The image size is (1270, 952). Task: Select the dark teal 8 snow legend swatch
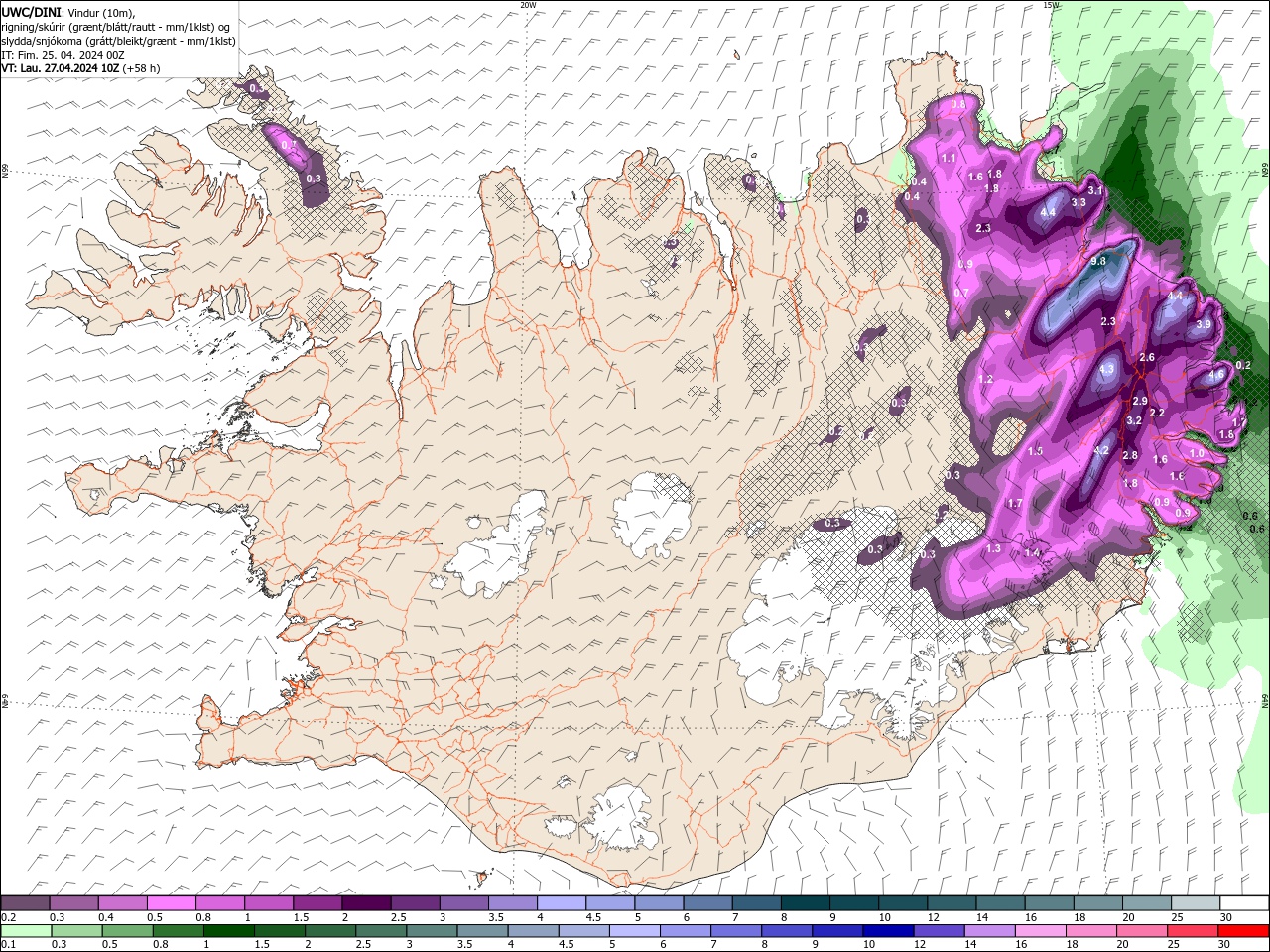pos(805,903)
